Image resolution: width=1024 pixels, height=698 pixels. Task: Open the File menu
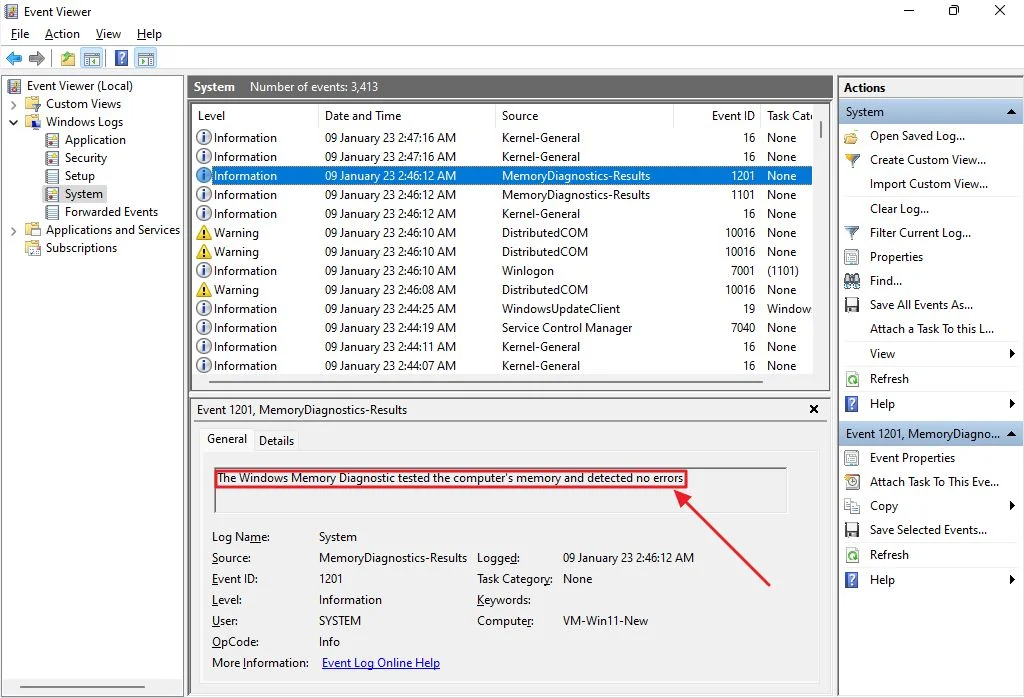[x=20, y=34]
